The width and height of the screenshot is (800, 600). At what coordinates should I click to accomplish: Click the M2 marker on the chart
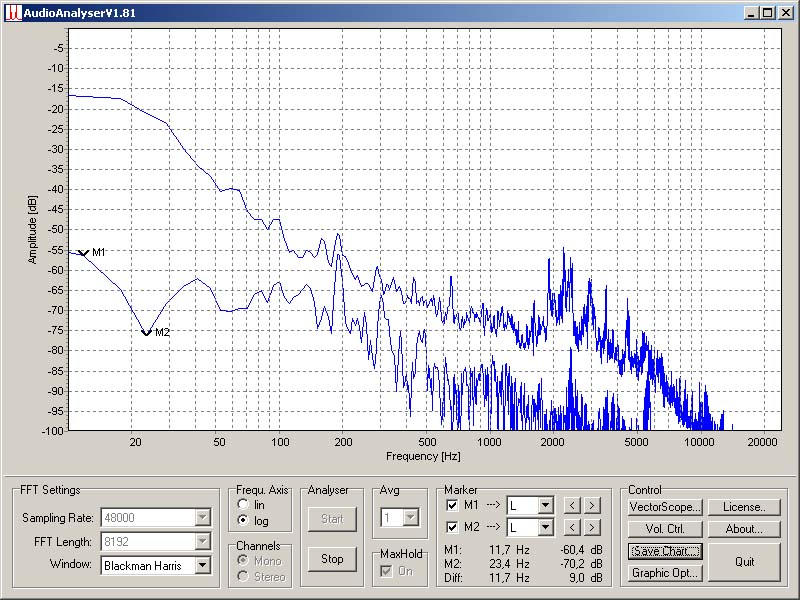tap(146, 333)
